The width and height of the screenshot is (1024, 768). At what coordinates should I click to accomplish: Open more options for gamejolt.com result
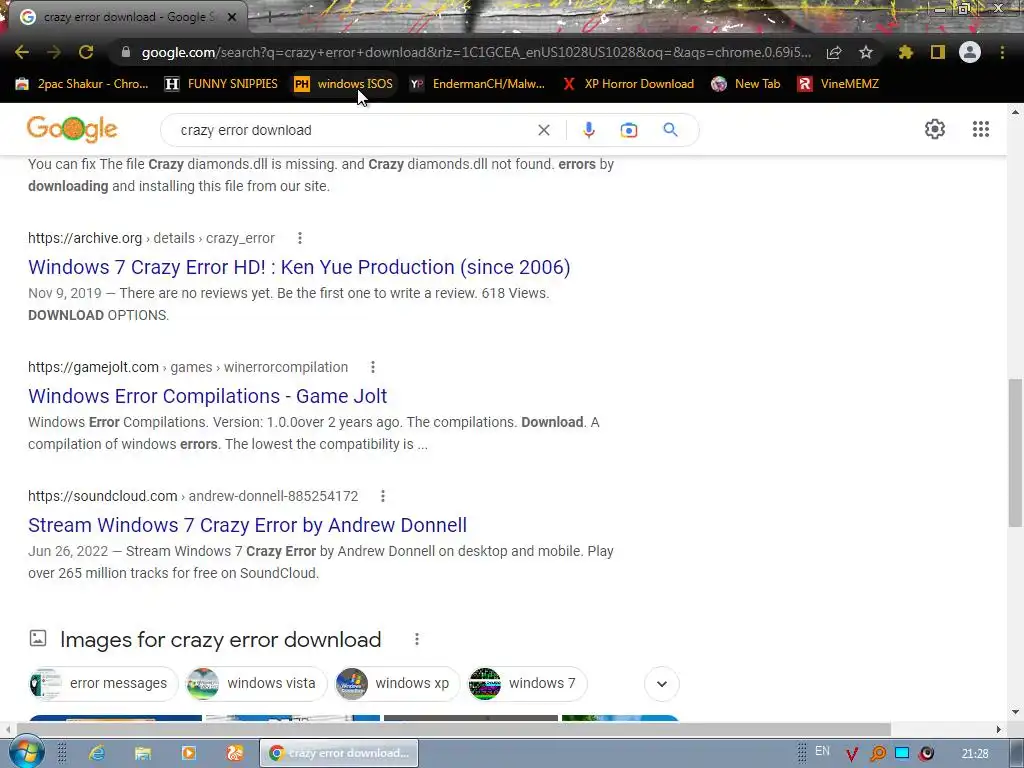pyautogui.click(x=373, y=367)
